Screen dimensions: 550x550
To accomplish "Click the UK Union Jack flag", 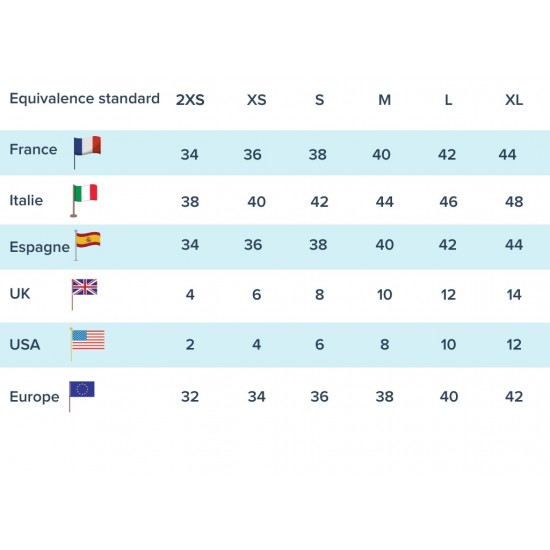I will coord(84,294).
